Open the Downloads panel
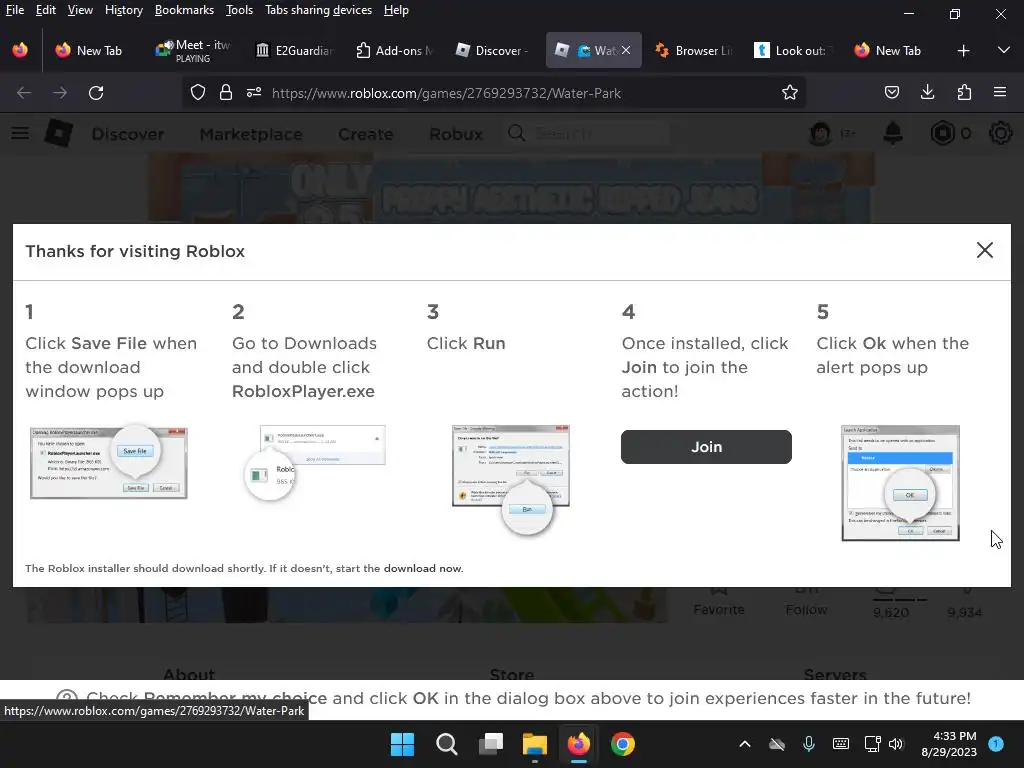The image size is (1024, 768). pyautogui.click(x=927, y=93)
